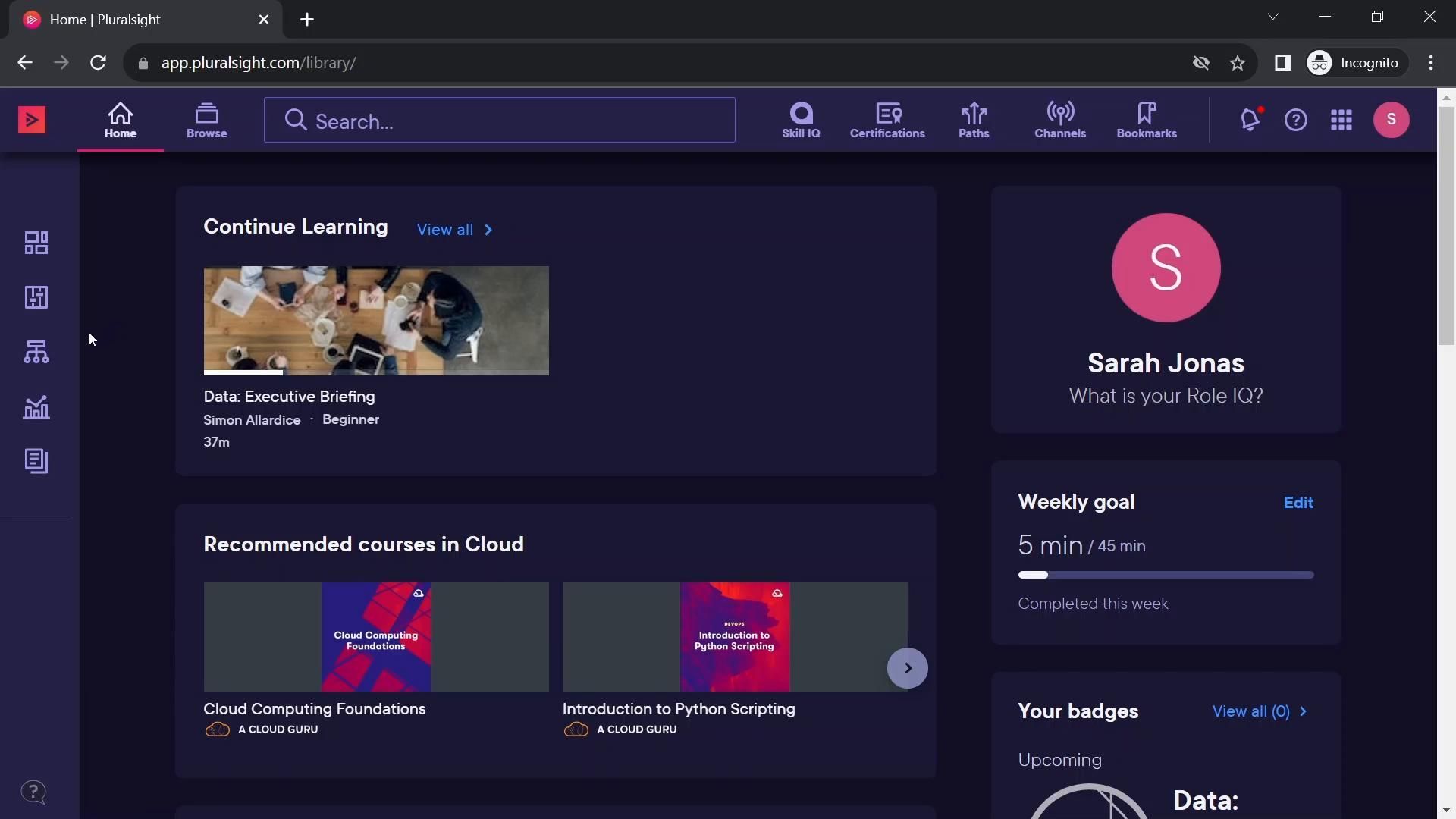The height and width of the screenshot is (819, 1456).
Task: Open Channels from the top bar
Action: (1060, 120)
